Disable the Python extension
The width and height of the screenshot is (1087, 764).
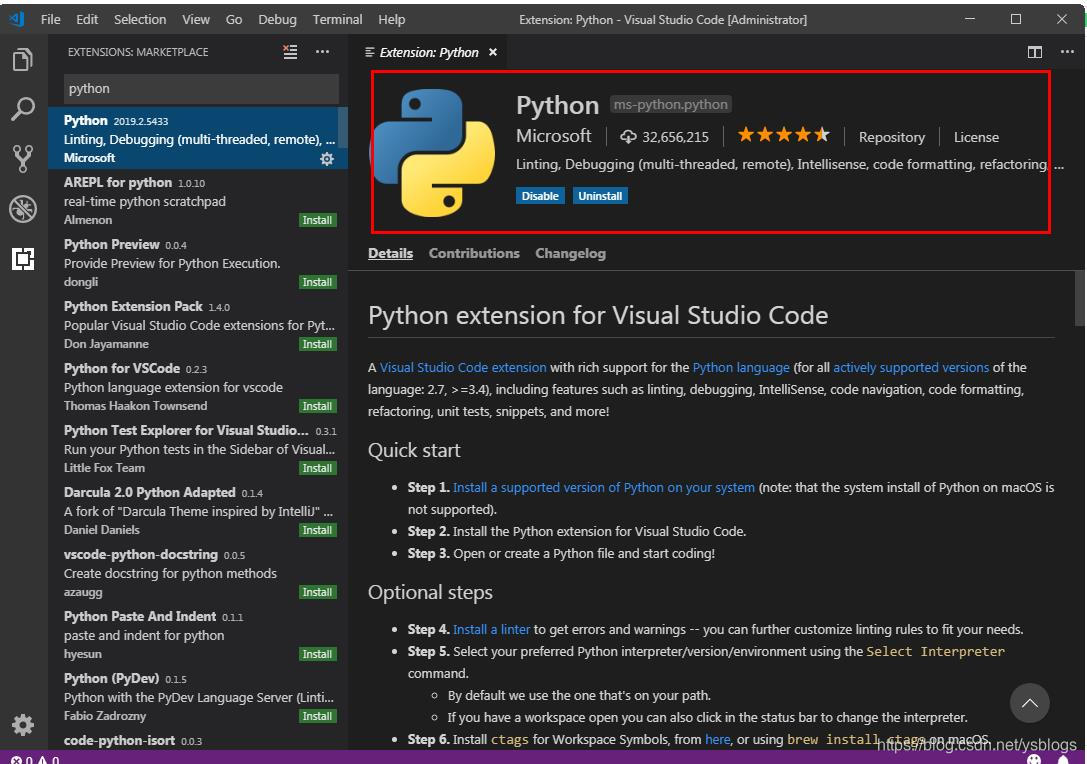coord(540,196)
